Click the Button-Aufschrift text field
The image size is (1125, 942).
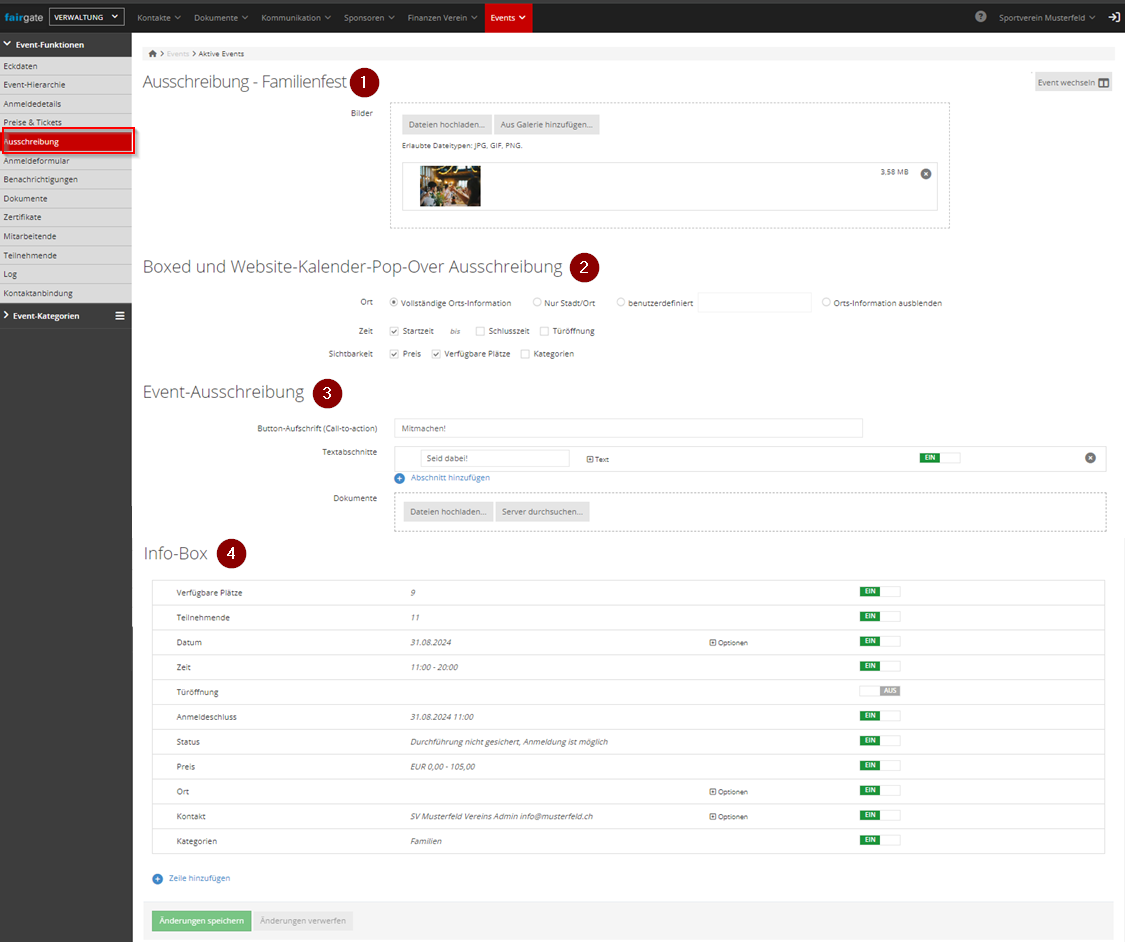pyautogui.click(x=628, y=428)
